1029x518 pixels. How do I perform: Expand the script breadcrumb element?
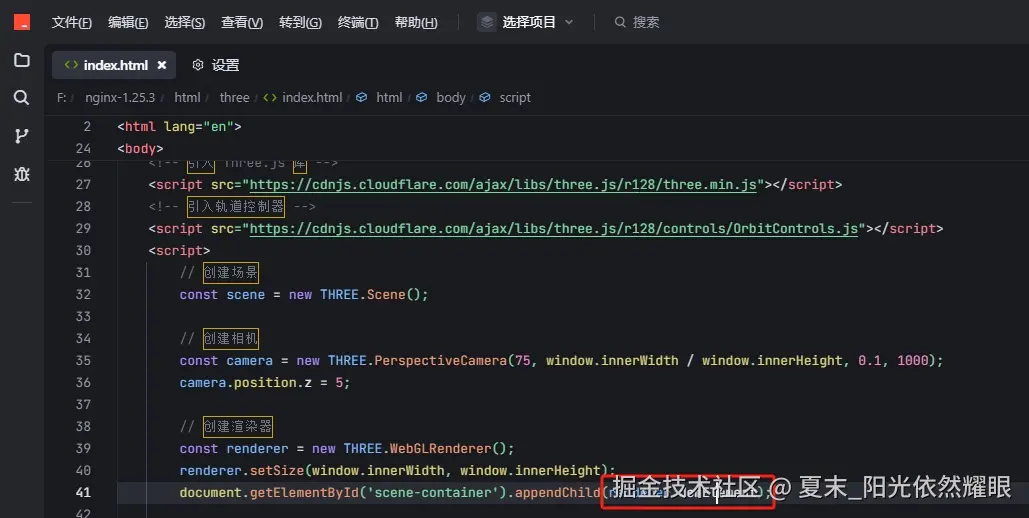click(x=514, y=98)
